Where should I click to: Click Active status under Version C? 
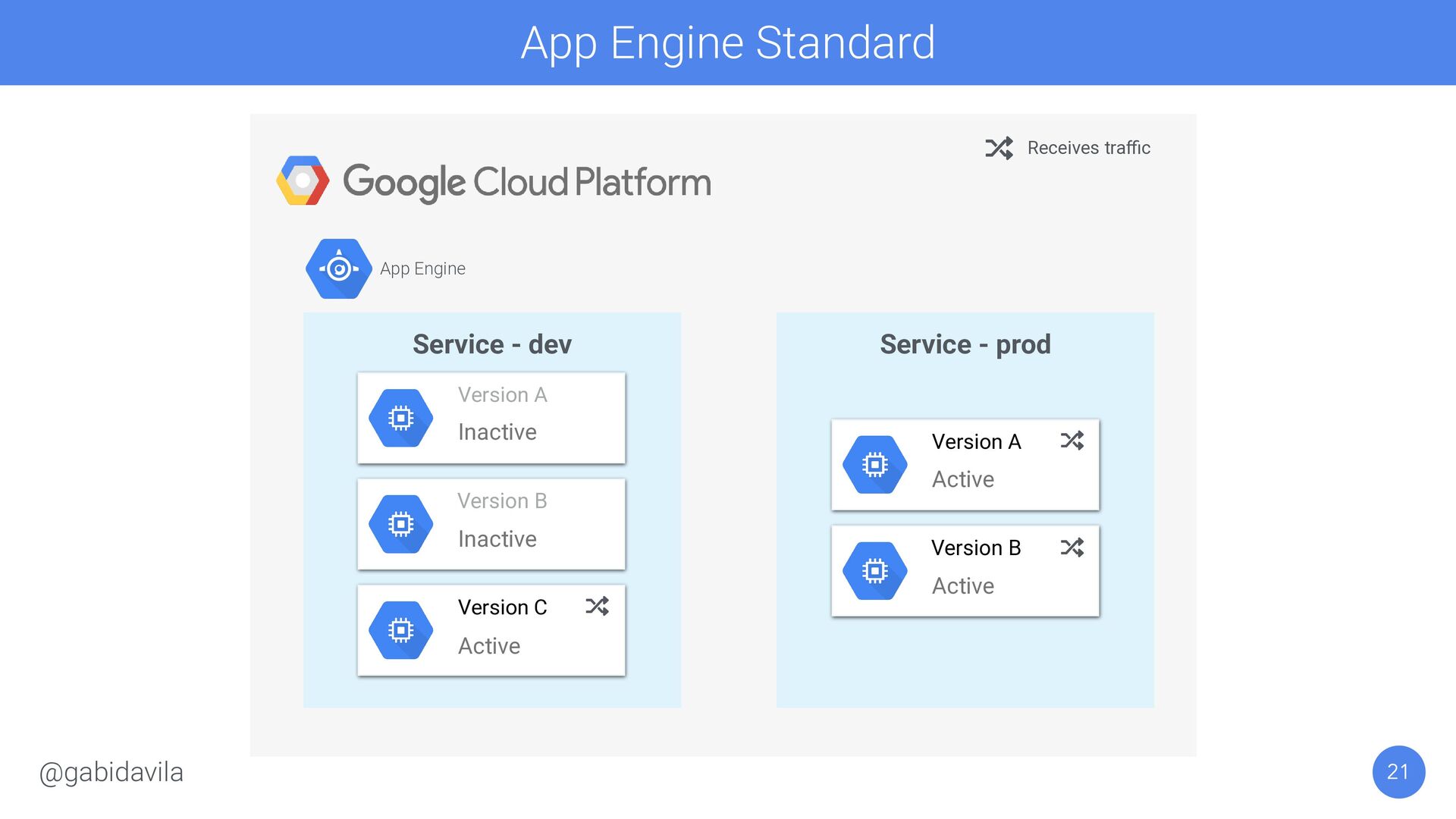point(489,646)
